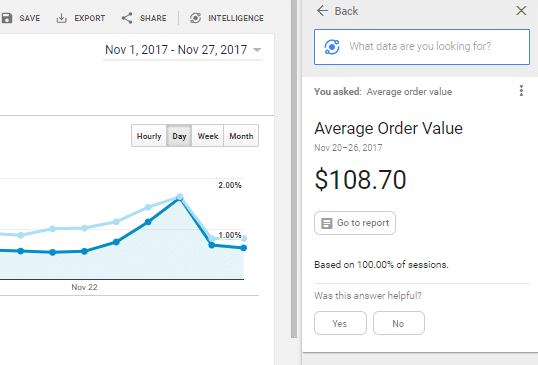This screenshot has width=538, height=365.
Task: Click the Save floppy disk icon
Action: pyautogui.click(x=7, y=18)
